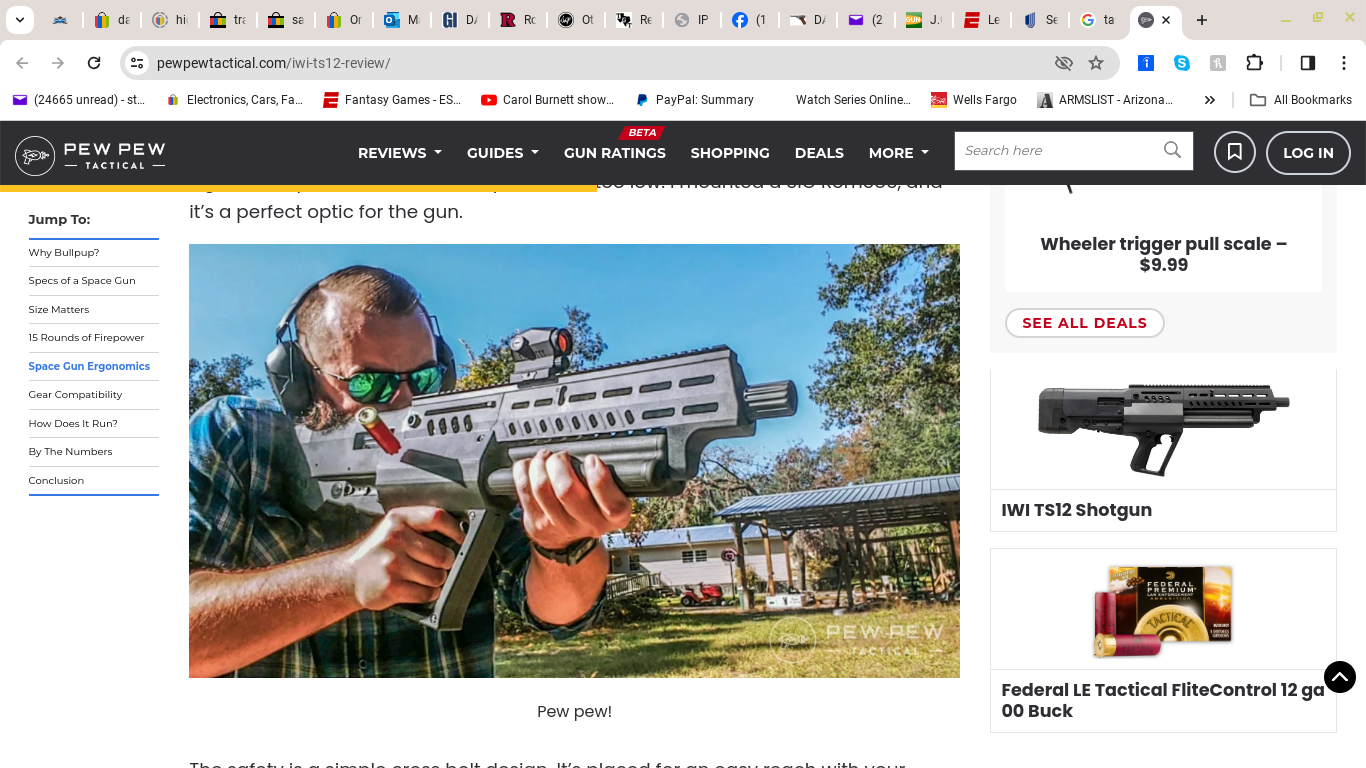
Task: Click the Search here input field
Action: point(1058,151)
